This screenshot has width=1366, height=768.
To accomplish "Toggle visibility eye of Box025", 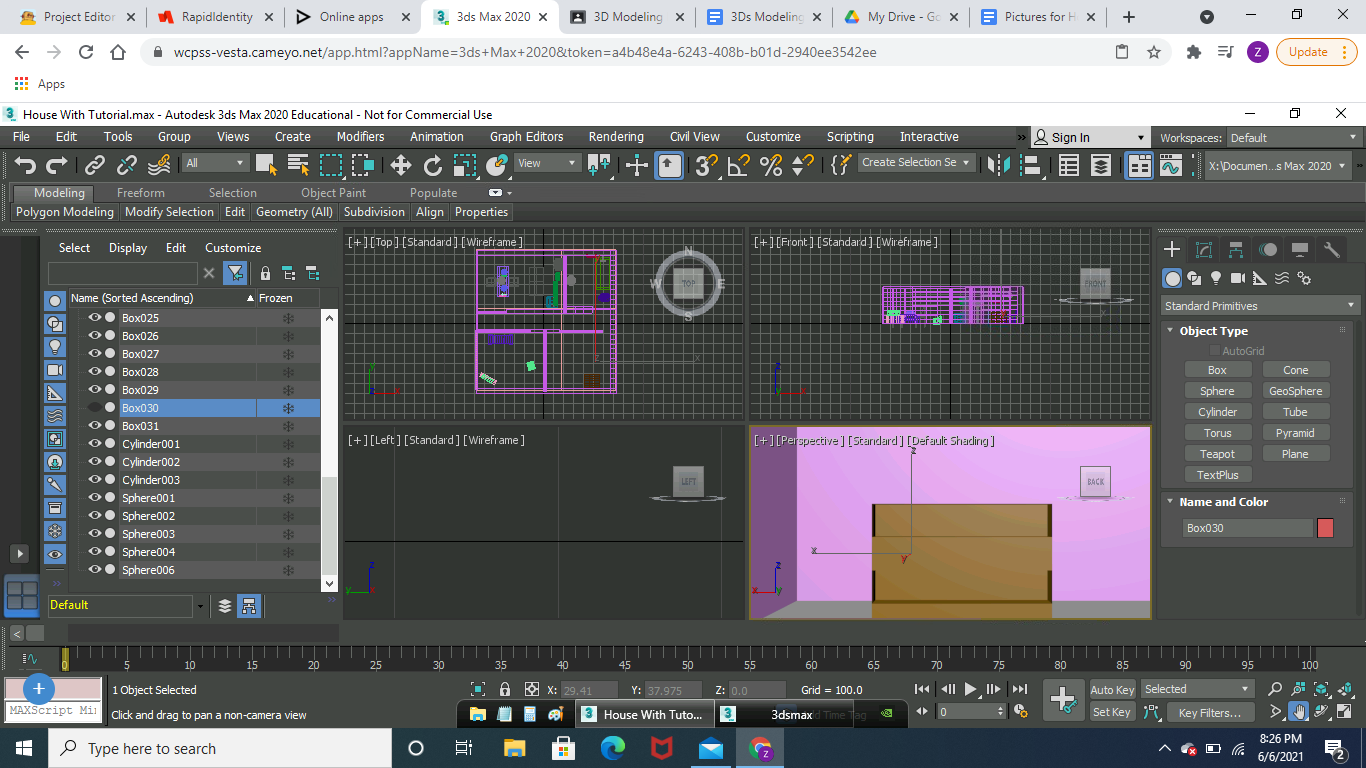I will tap(95, 318).
